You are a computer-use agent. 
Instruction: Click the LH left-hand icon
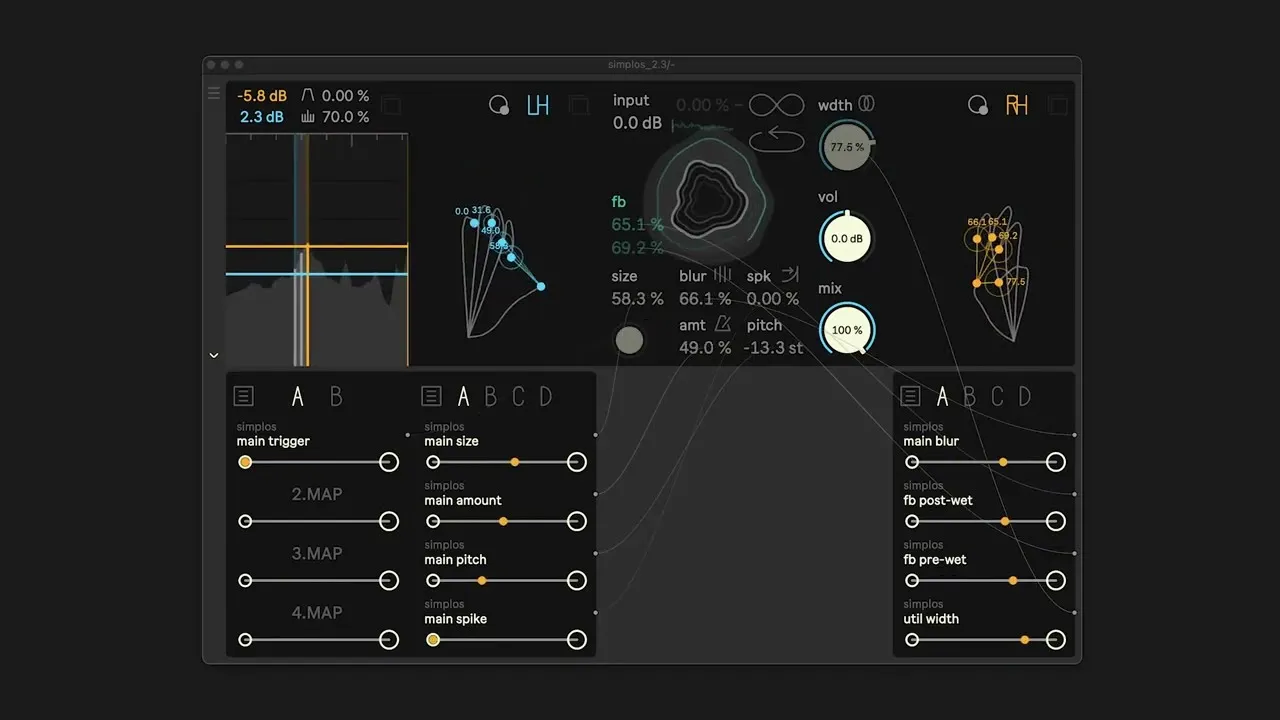tap(538, 105)
